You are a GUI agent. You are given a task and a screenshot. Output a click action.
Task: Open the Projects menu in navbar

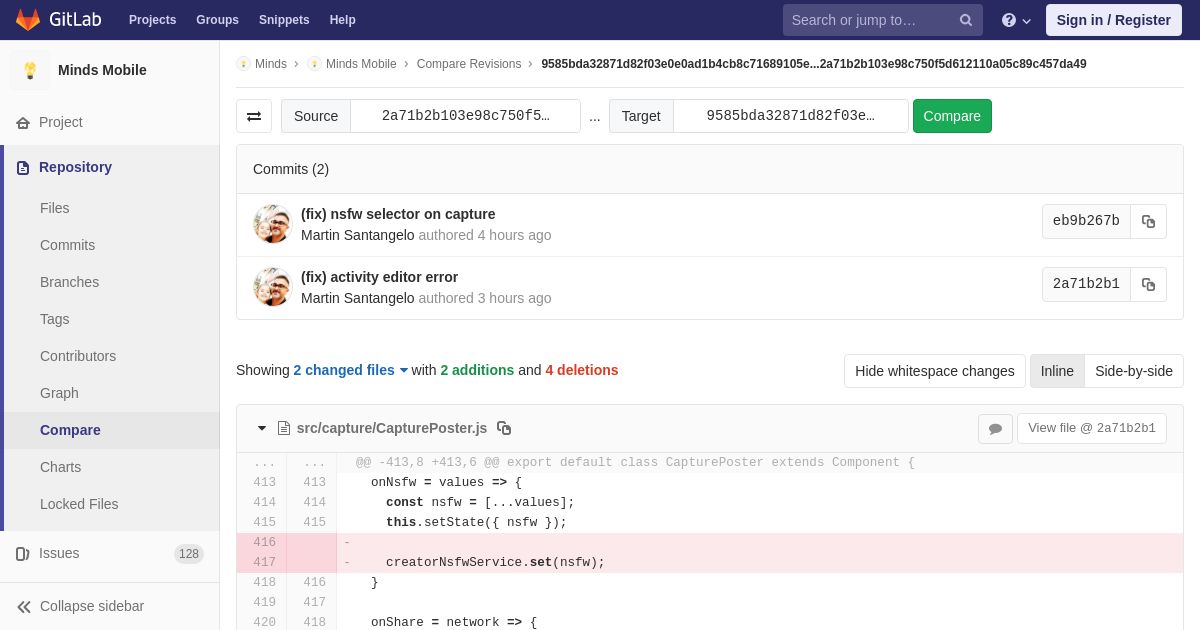[x=152, y=20]
